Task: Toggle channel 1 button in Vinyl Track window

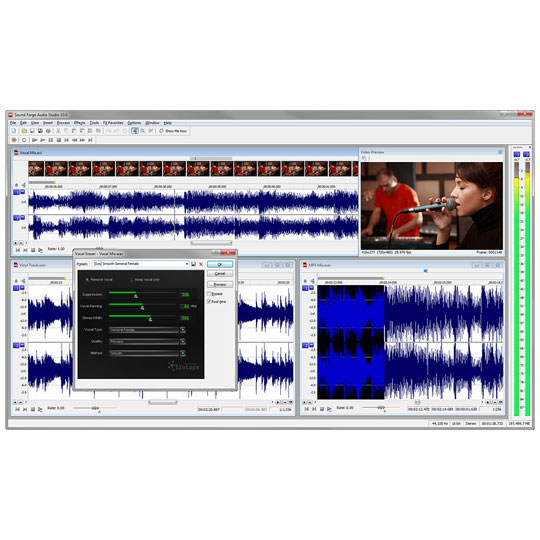Action: click(x=16, y=288)
